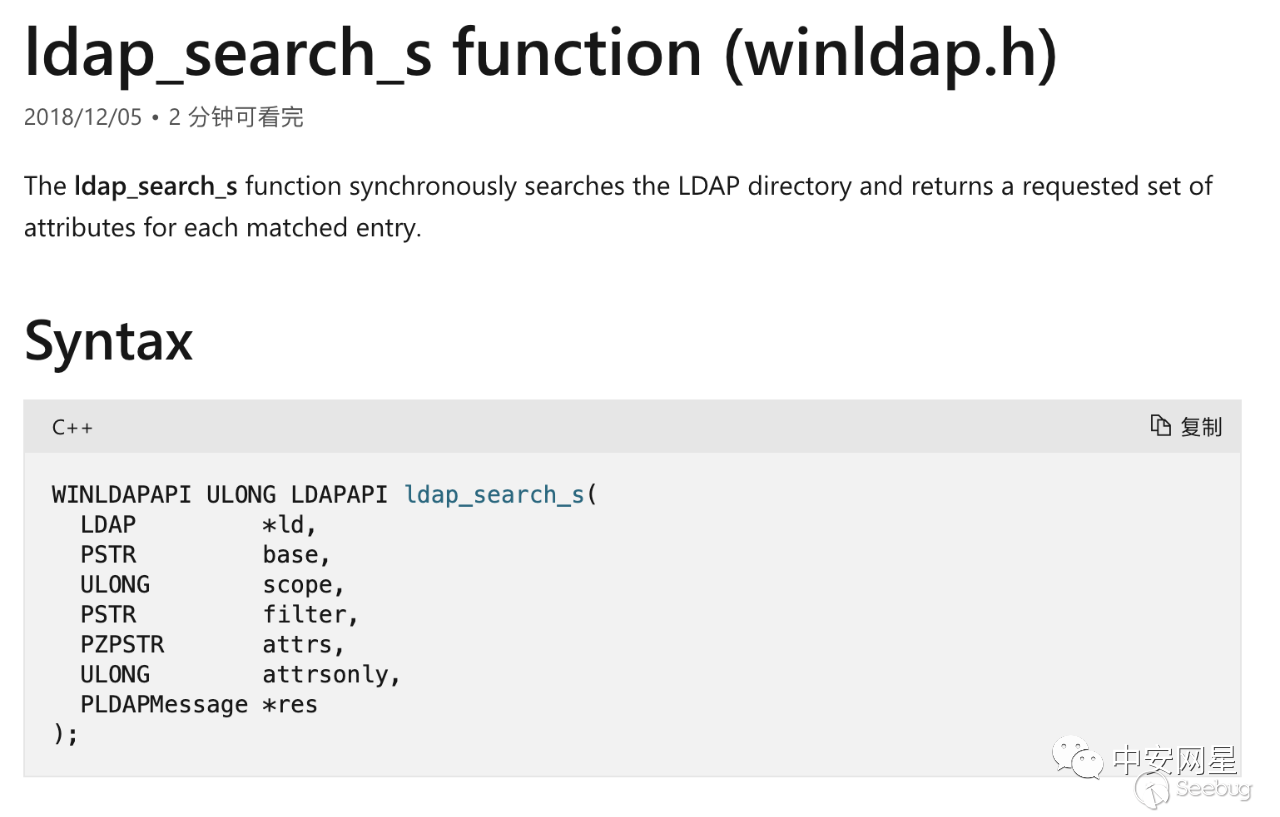1280x817 pixels.
Task: Click the page title heading
Action: 540,52
